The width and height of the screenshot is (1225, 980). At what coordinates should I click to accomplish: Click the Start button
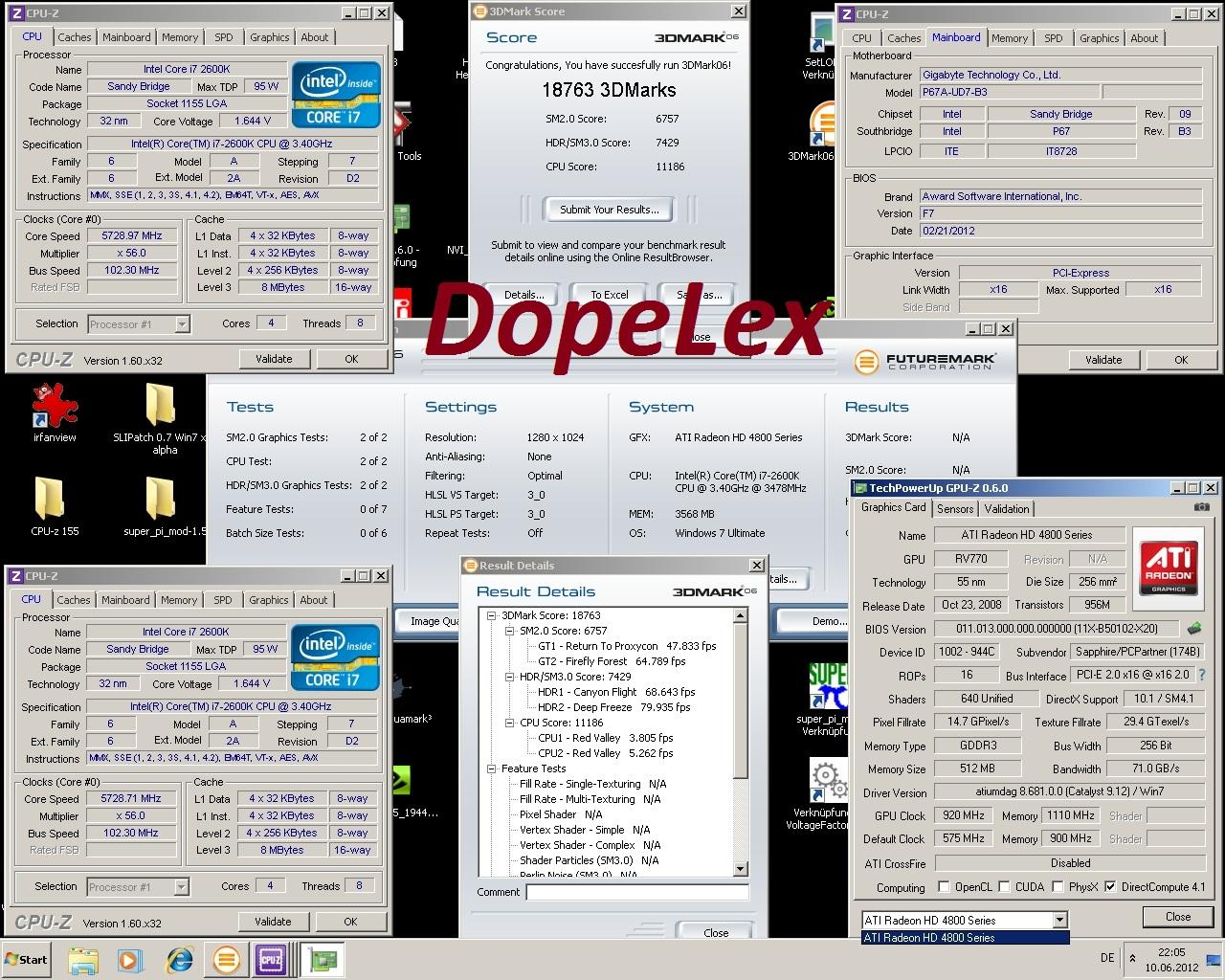(x=27, y=960)
